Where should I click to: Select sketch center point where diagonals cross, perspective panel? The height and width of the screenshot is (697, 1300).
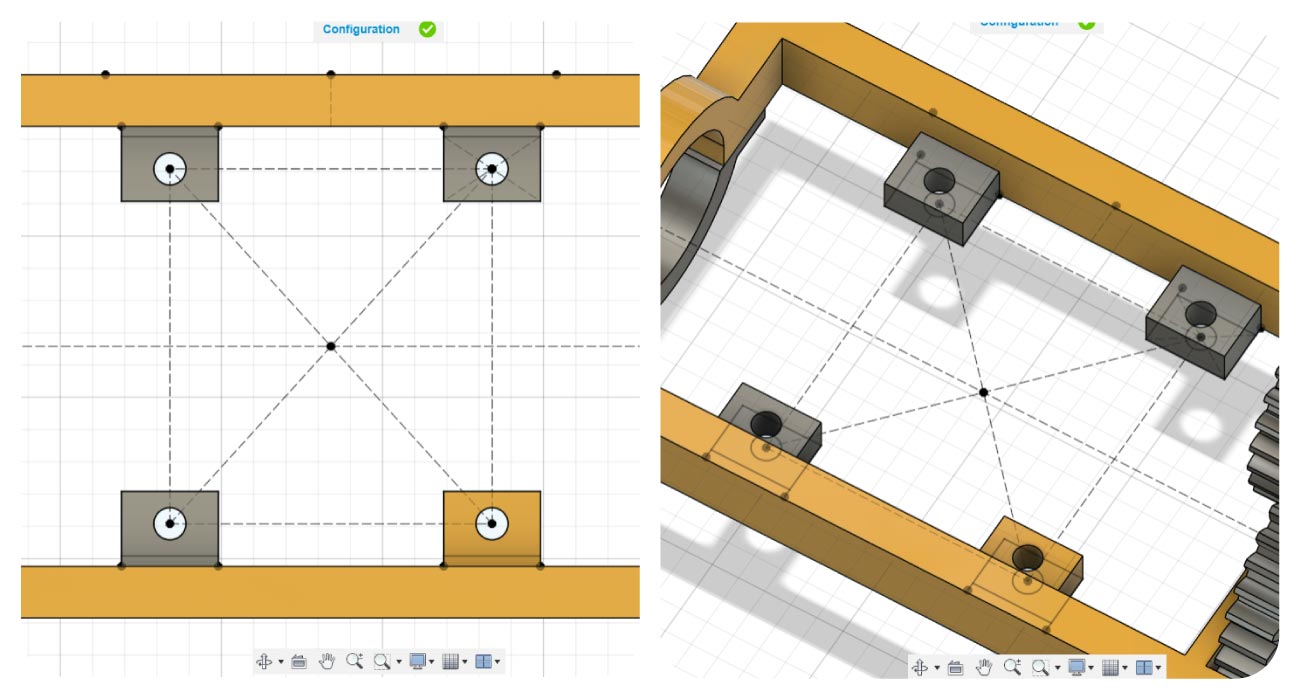point(984,392)
